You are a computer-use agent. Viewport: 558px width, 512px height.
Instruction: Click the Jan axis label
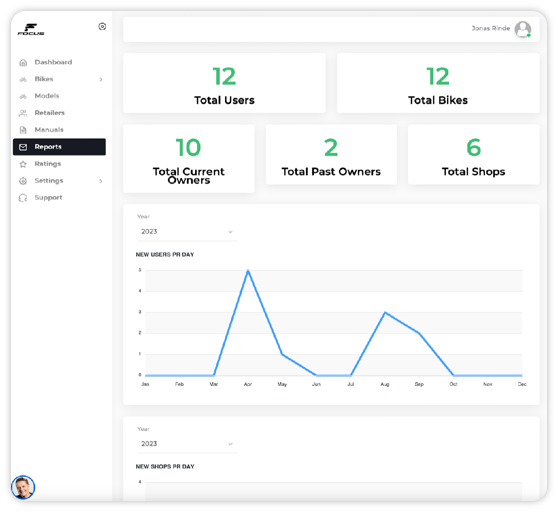pyautogui.click(x=145, y=384)
